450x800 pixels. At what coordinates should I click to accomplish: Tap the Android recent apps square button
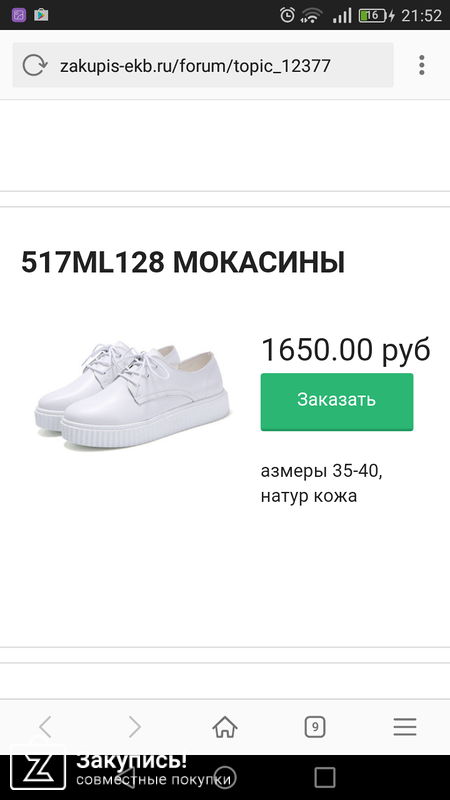click(x=324, y=778)
